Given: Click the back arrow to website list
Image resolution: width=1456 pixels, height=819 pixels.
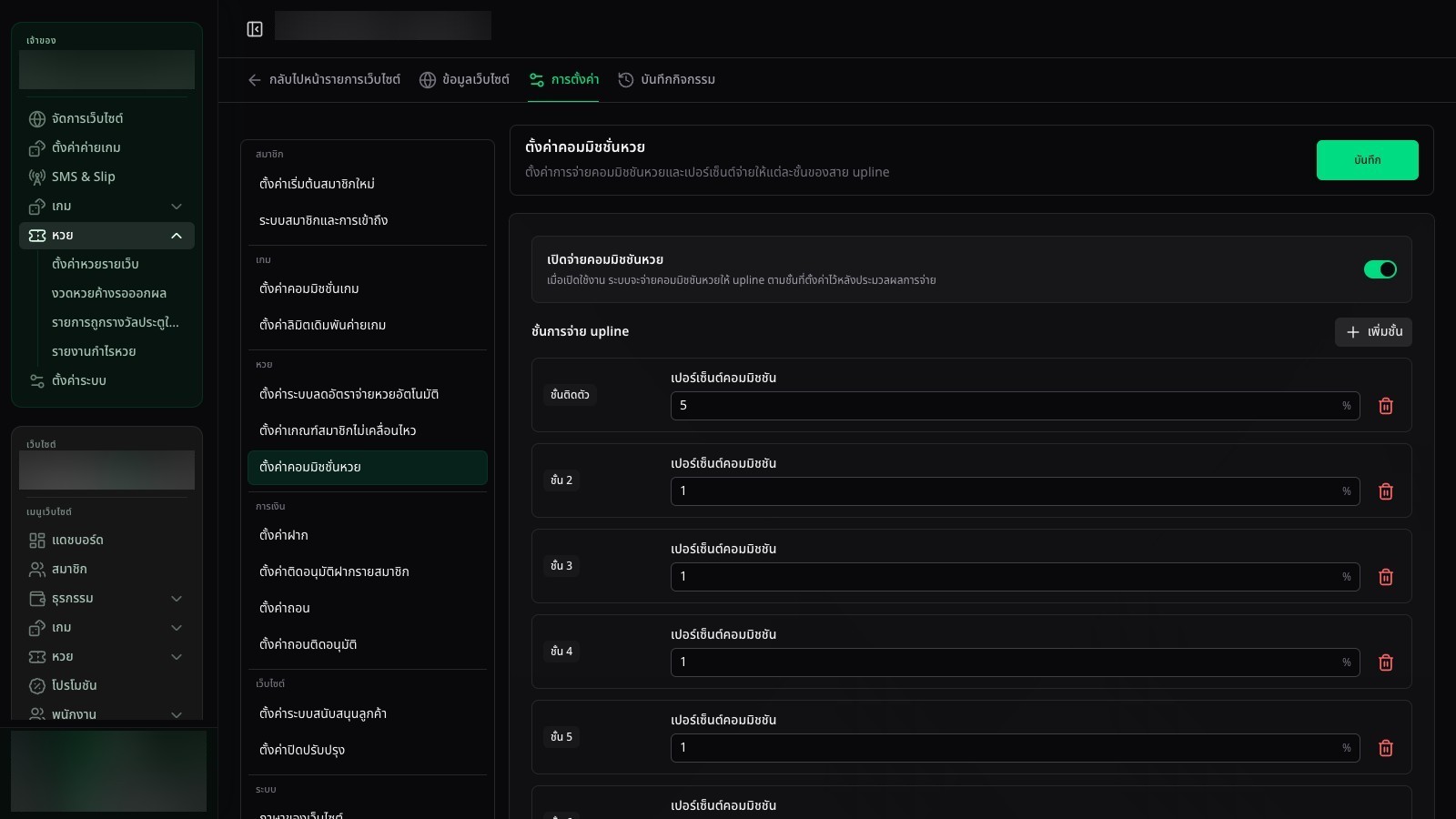Looking at the screenshot, I should tap(255, 80).
